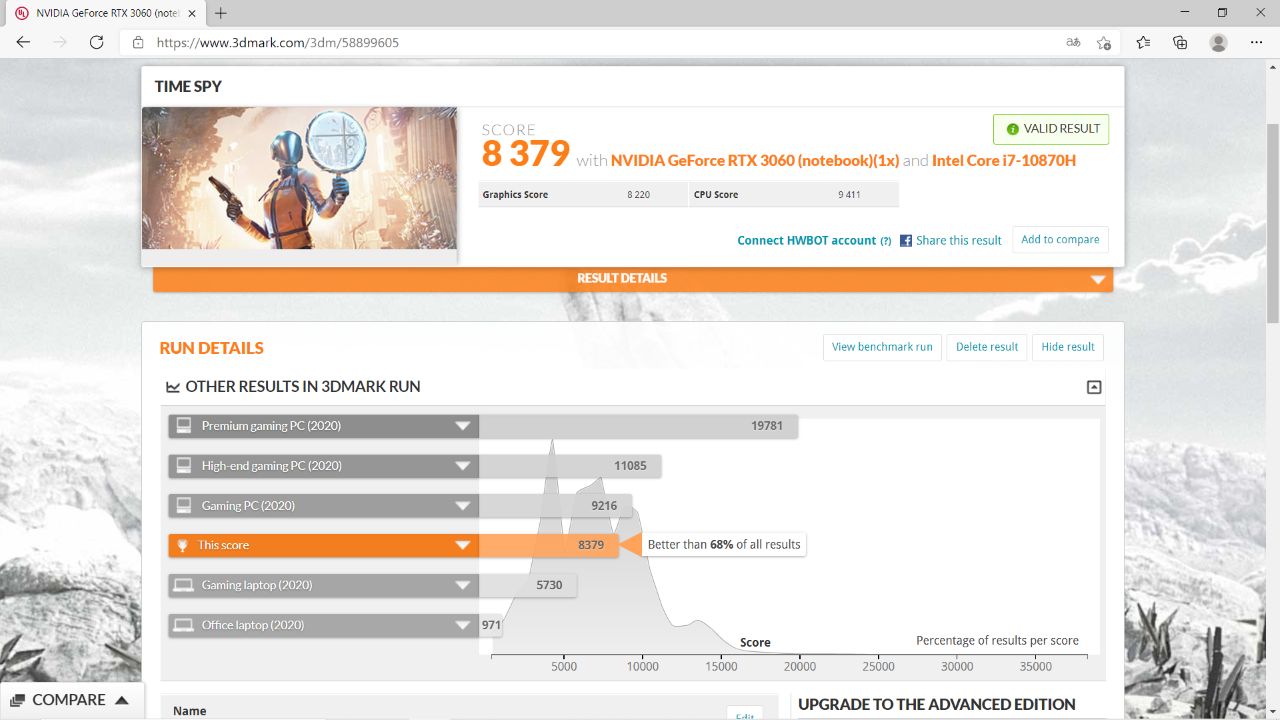Expand the Gaming laptop (2020) dropdown arrow
Viewport: 1280px width, 720px height.
point(462,585)
